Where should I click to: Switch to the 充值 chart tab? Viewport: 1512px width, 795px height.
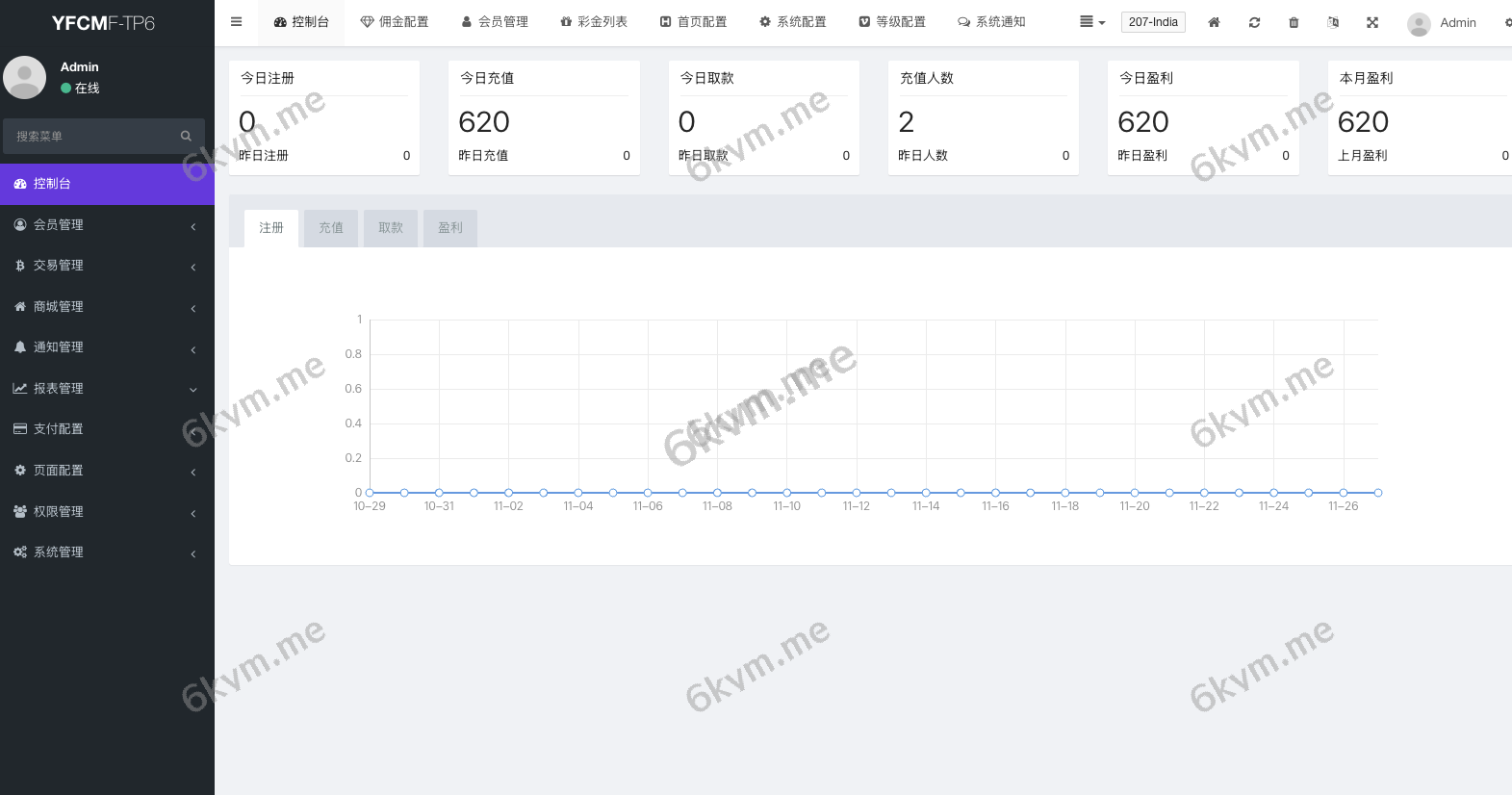point(331,228)
